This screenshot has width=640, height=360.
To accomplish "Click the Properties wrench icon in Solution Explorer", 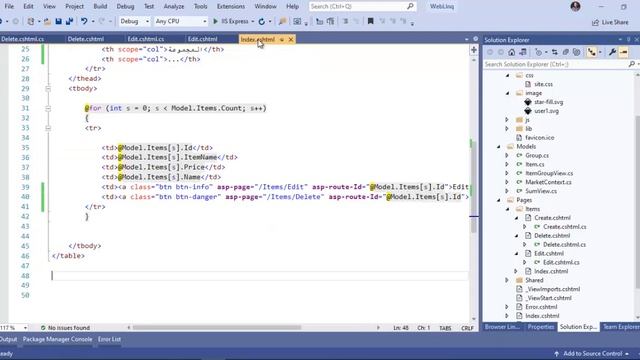I will (x=612, y=52).
